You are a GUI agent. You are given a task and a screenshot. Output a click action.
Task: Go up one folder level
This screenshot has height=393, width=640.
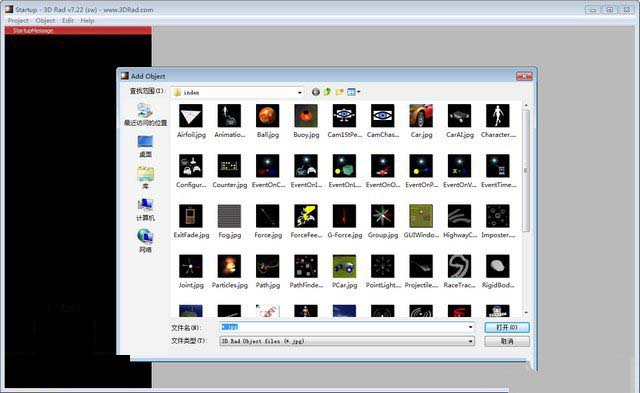point(327,92)
